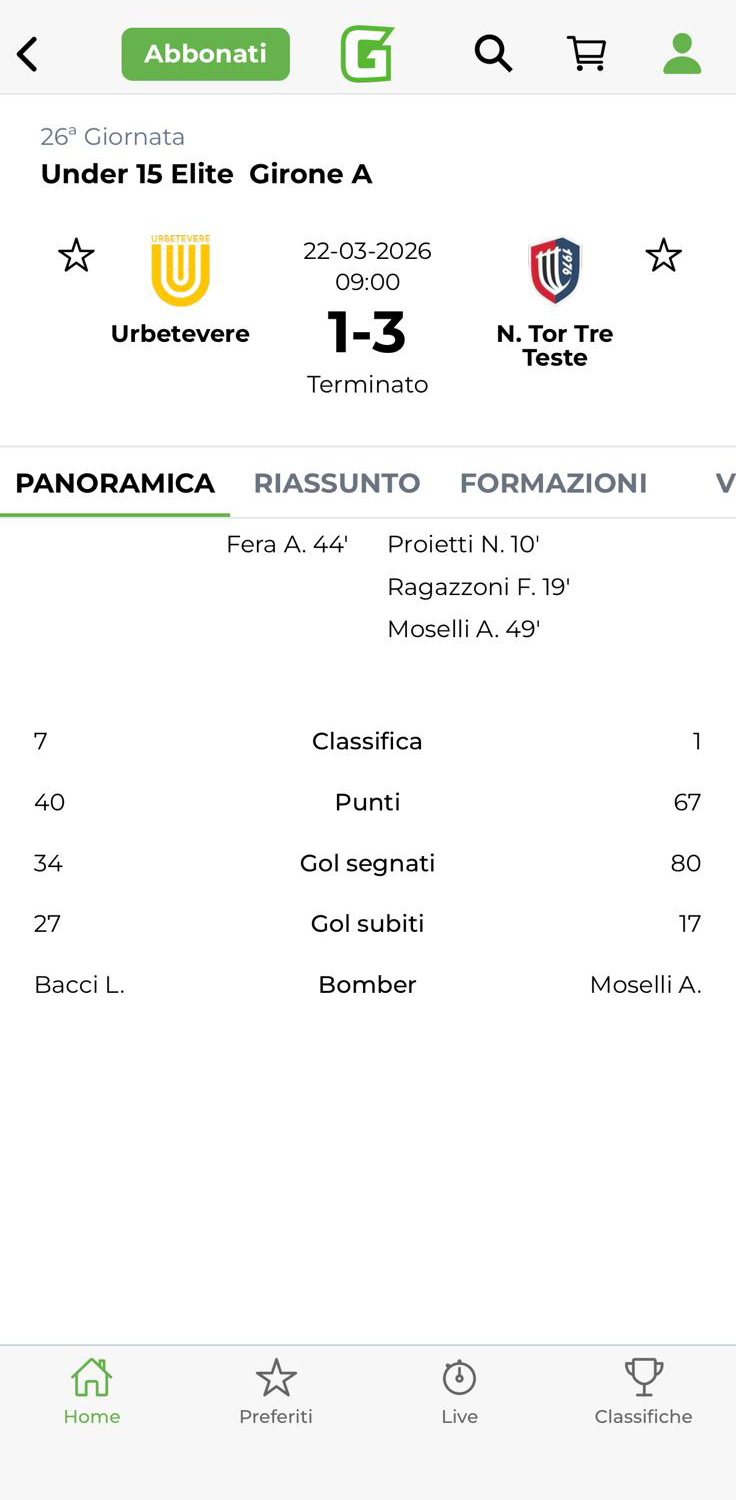This screenshot has width=736, height=1500.
Task: Open the Under 15 Elite Girone A link
Action: [x=206, y=174]
